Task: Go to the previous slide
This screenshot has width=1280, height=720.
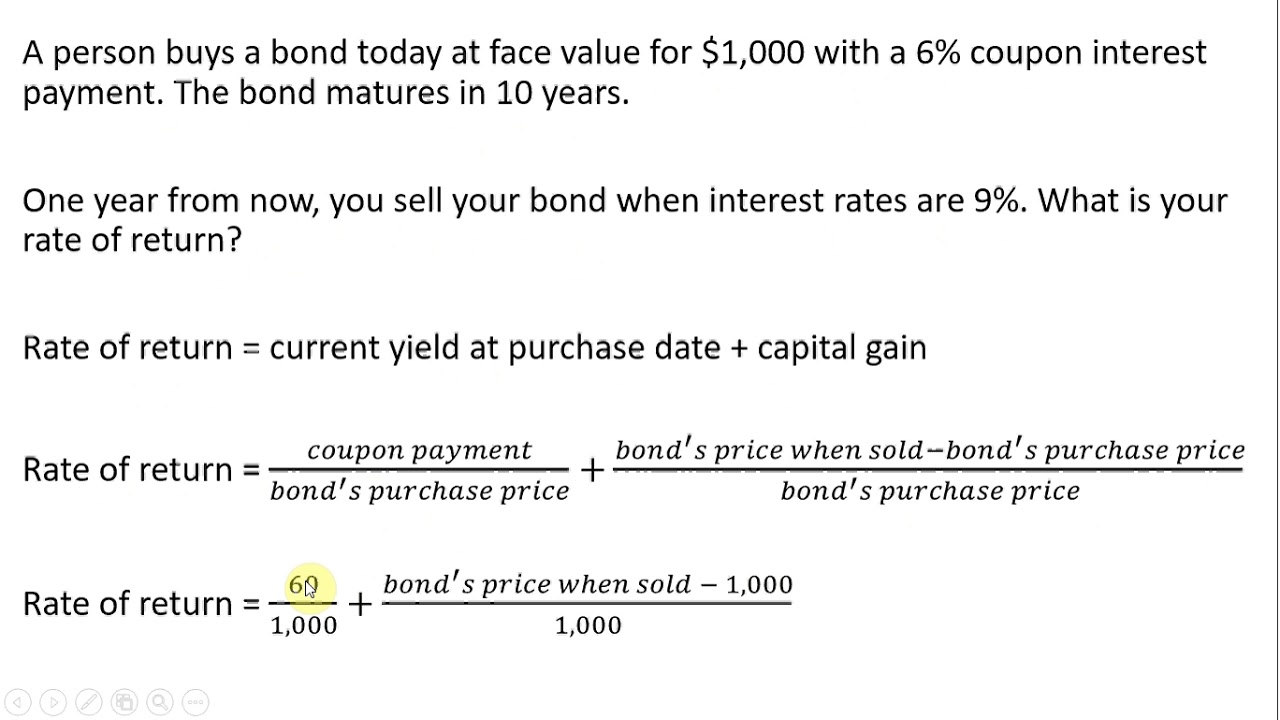Action: click(18, 702)
